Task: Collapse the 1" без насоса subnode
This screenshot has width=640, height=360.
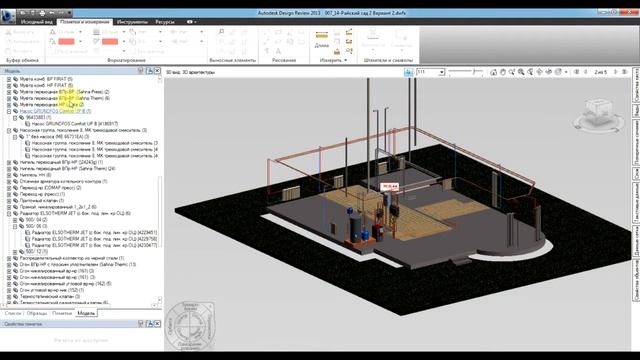Action: [x=15, y=137]
